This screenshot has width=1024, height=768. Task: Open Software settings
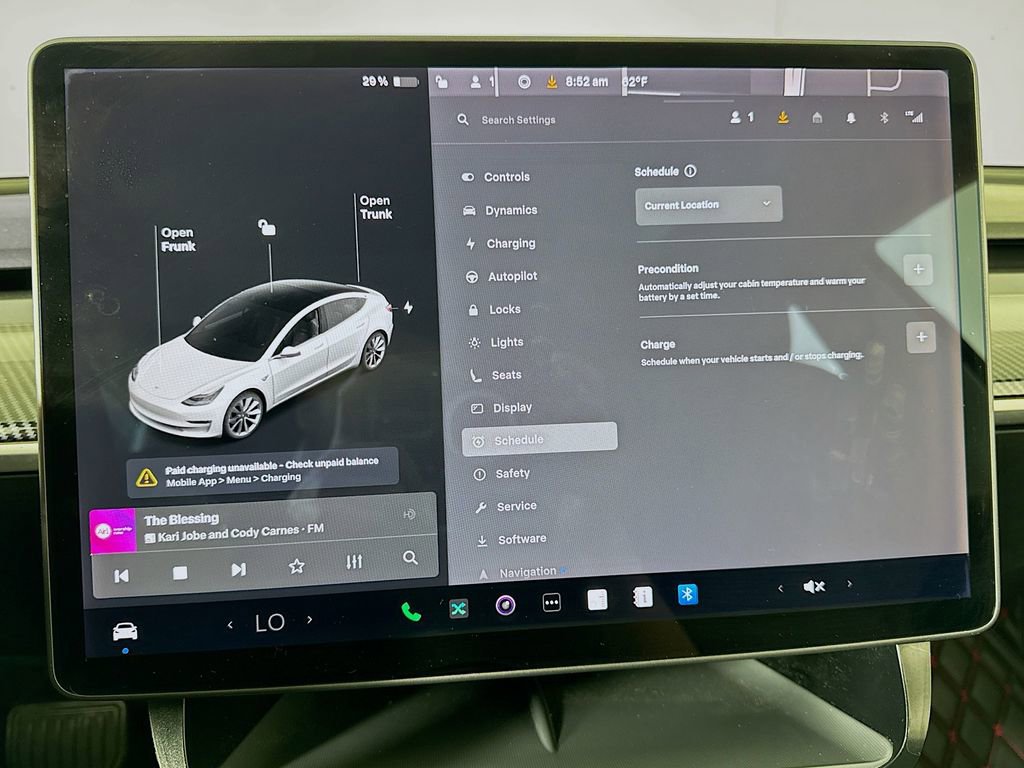point(511,539)
